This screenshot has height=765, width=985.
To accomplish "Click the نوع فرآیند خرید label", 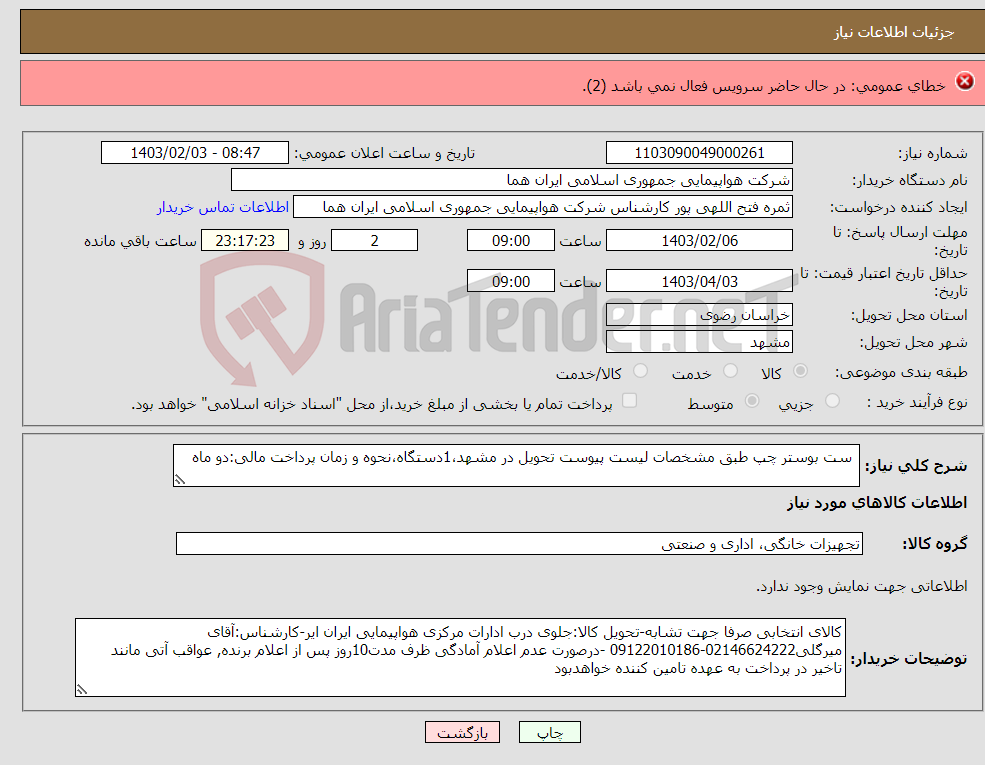I will (x=918, y=402).
